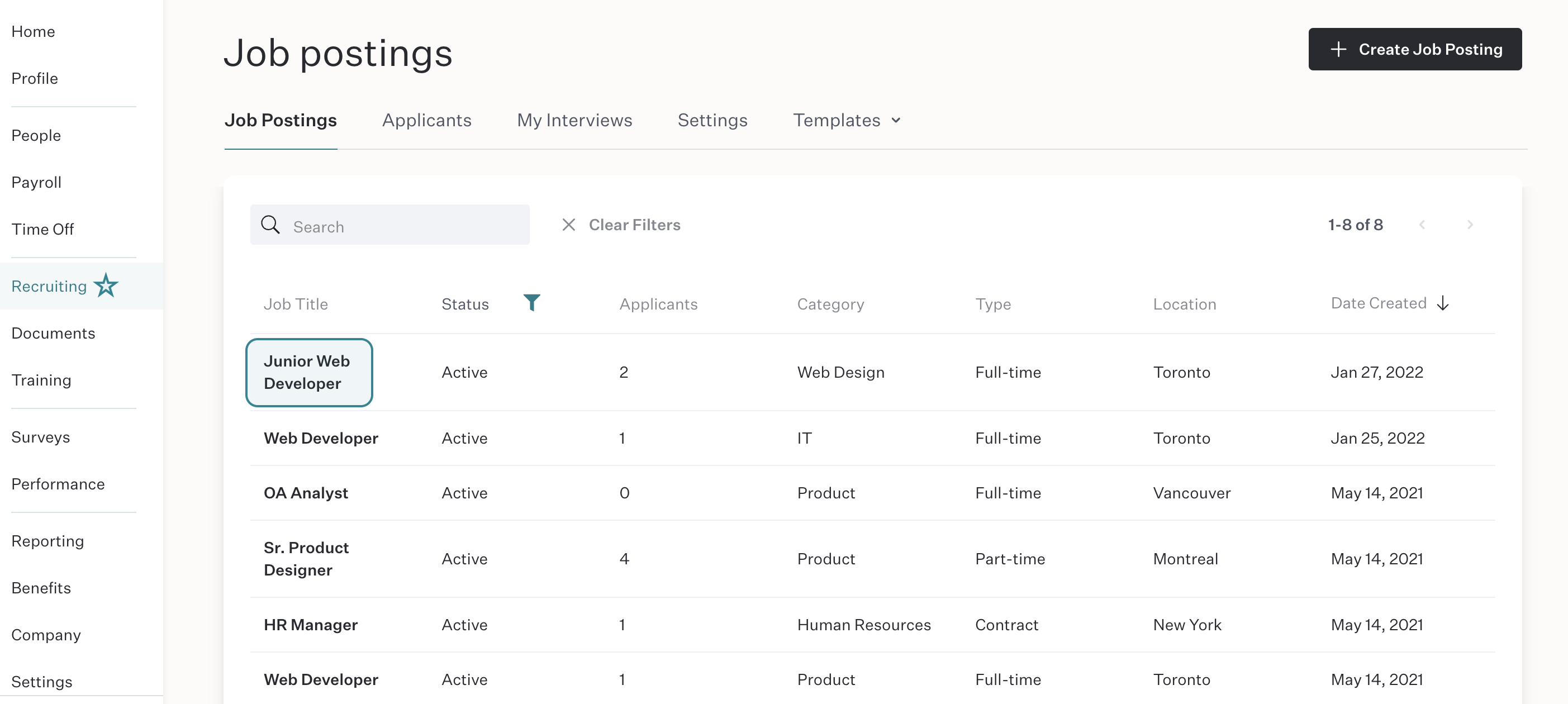Click the Create Job Posting button

click(1415, 49)
